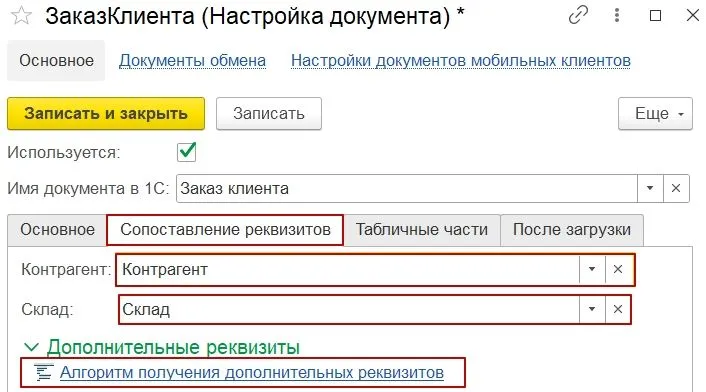Clear the Контрагент field value
Screen dimensions: 706x392
pos(618,270)
